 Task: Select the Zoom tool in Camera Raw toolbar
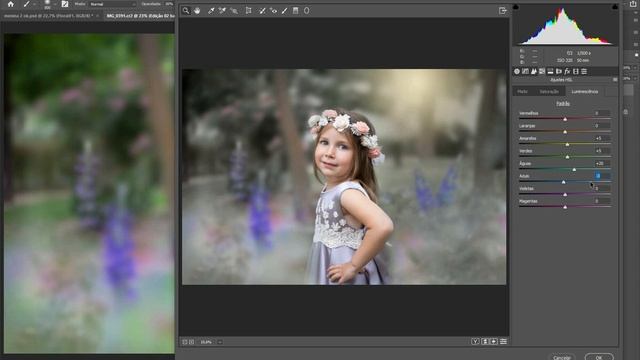[186, 11]
